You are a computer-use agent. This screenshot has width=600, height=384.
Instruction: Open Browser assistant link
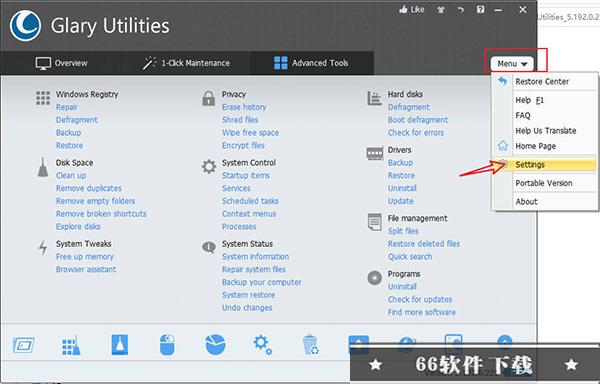(86, 269)
